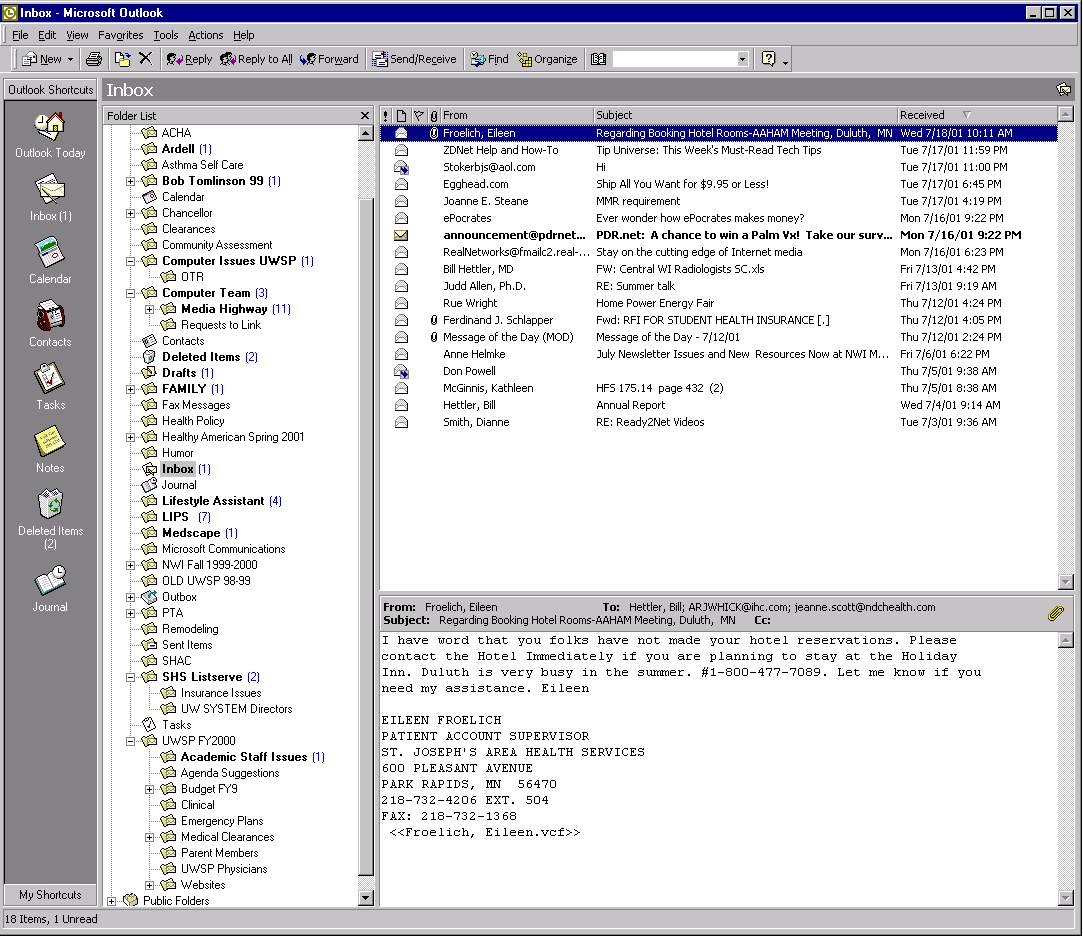
Task: Open the Inbox shortcut in Outlook bar
Action: click(x=50, y=198)
